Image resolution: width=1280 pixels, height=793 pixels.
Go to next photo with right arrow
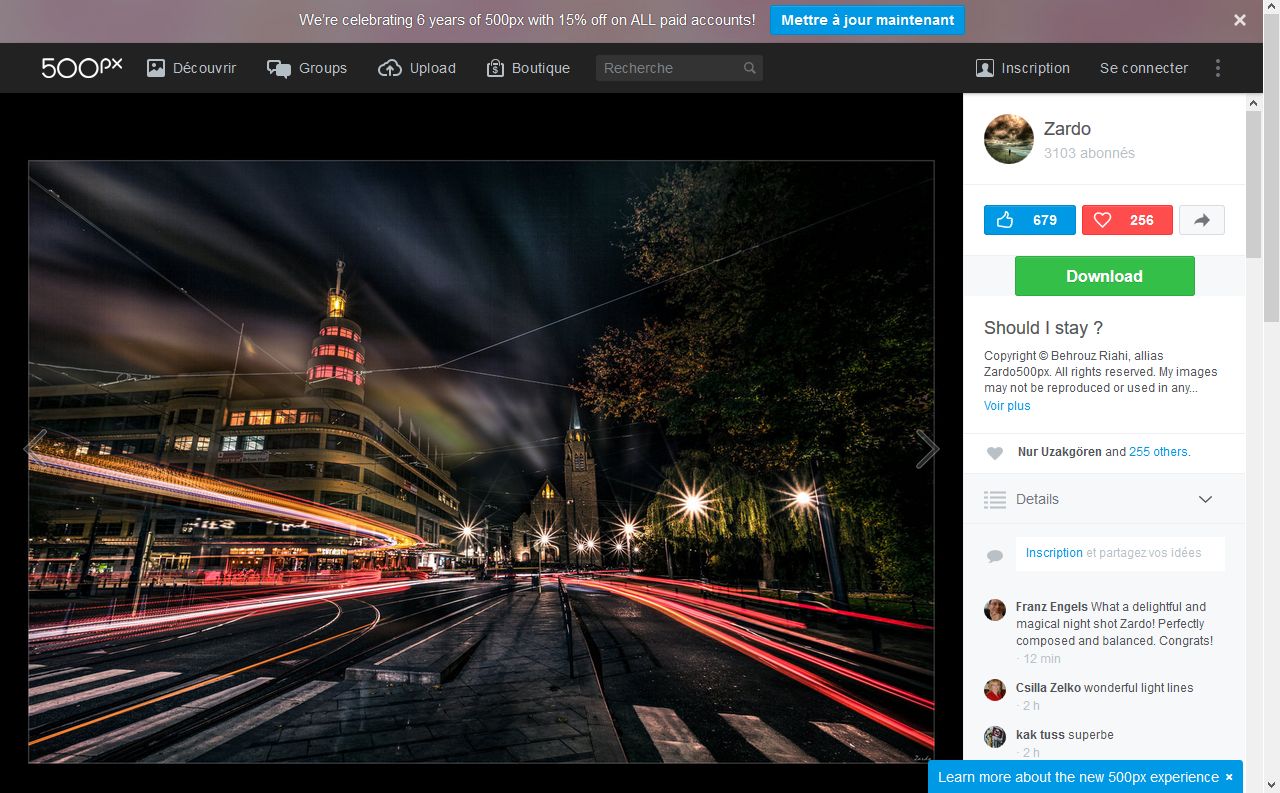(x=927, y=449)
